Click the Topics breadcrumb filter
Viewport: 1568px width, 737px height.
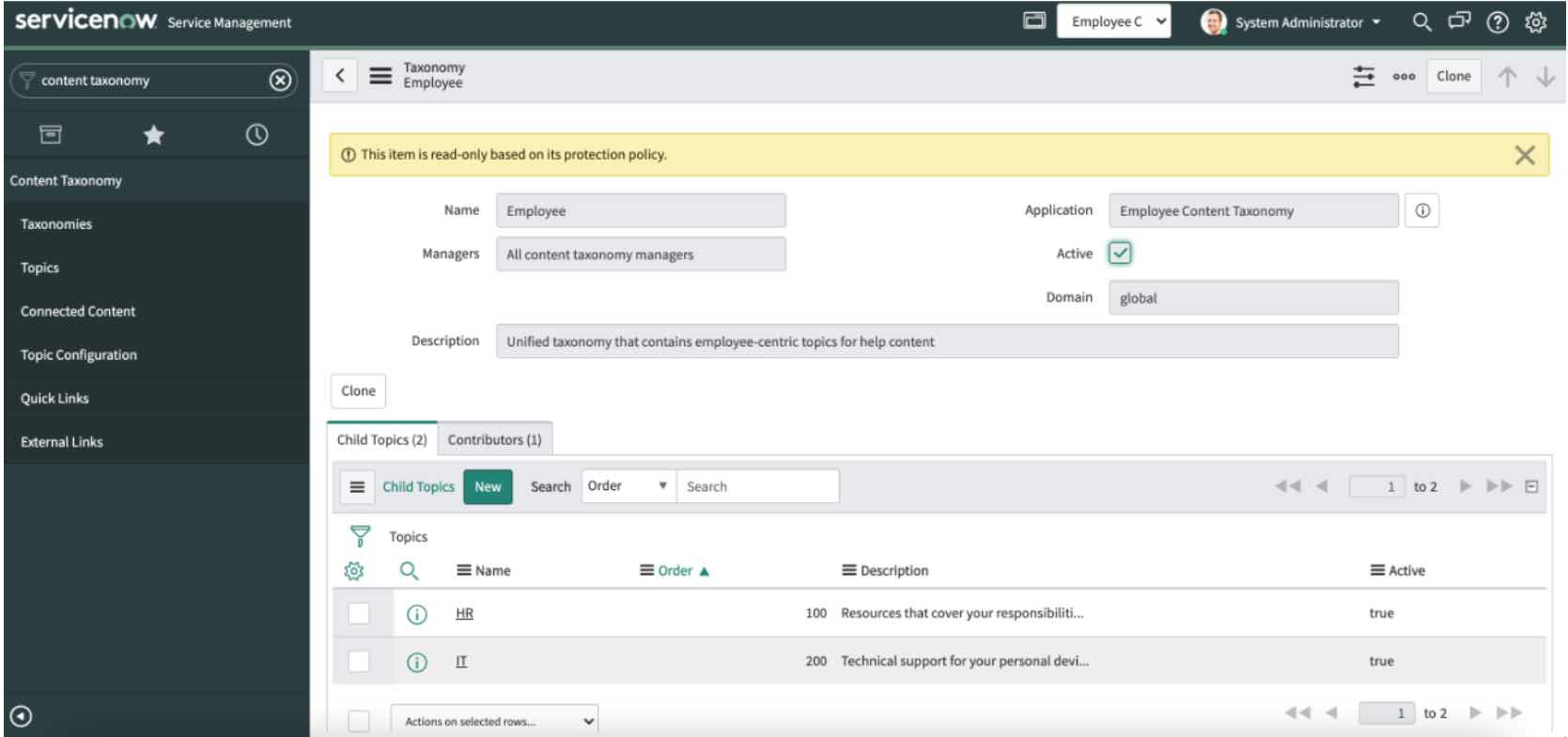point(409,537)
